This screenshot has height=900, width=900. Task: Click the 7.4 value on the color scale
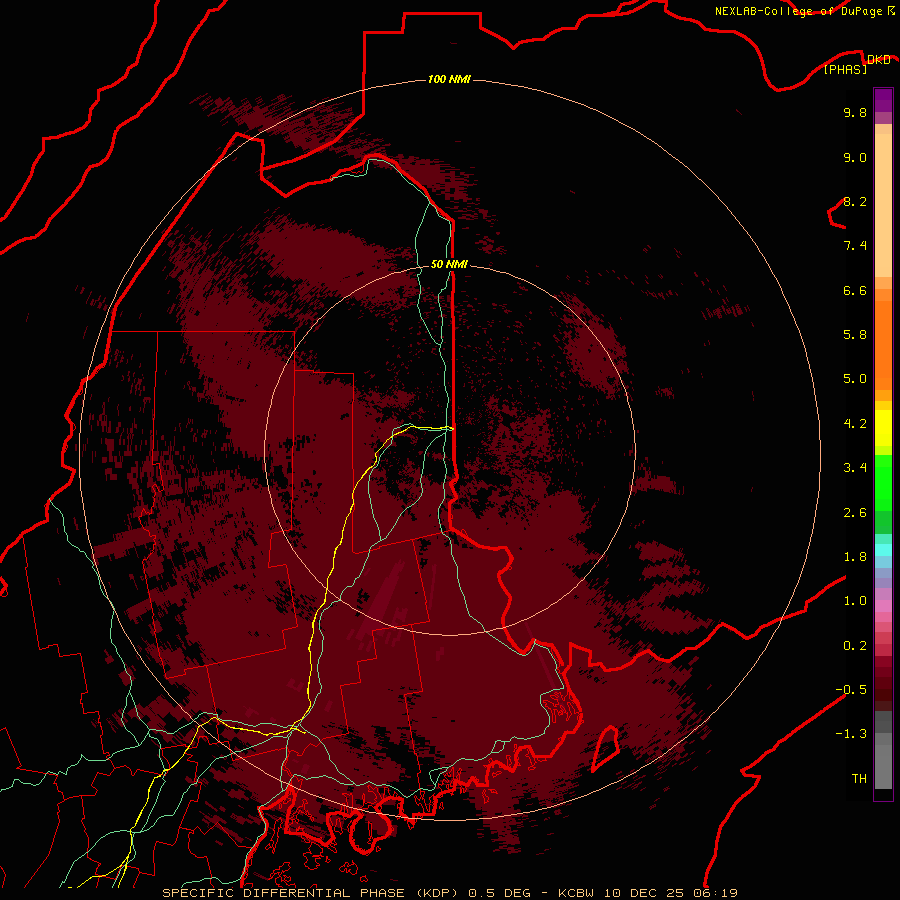pos(855,246)
